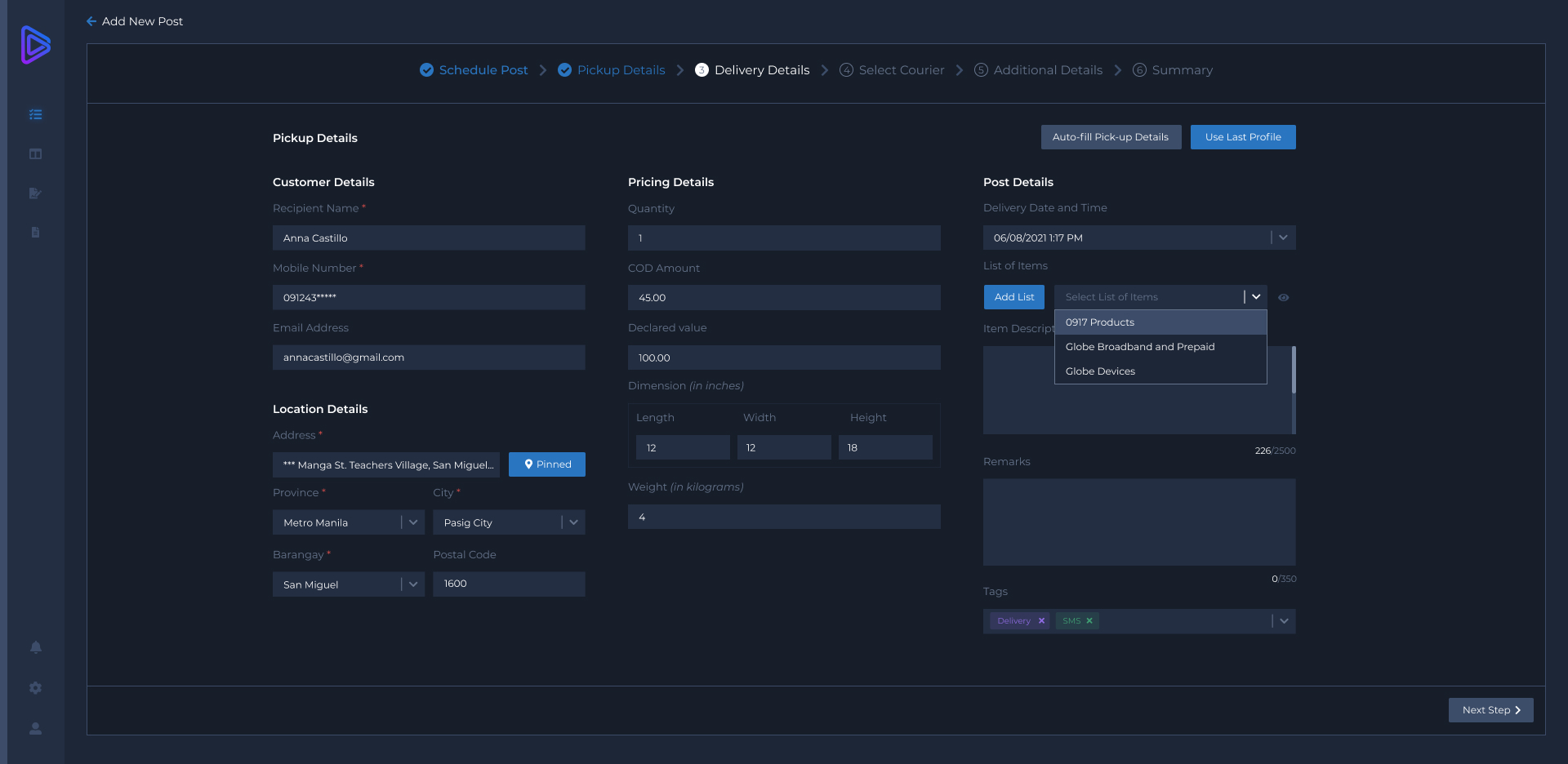The height and width of the screenshot is (764, 1568).
Task: Click the Declared value field
Action: click(784, 358)
